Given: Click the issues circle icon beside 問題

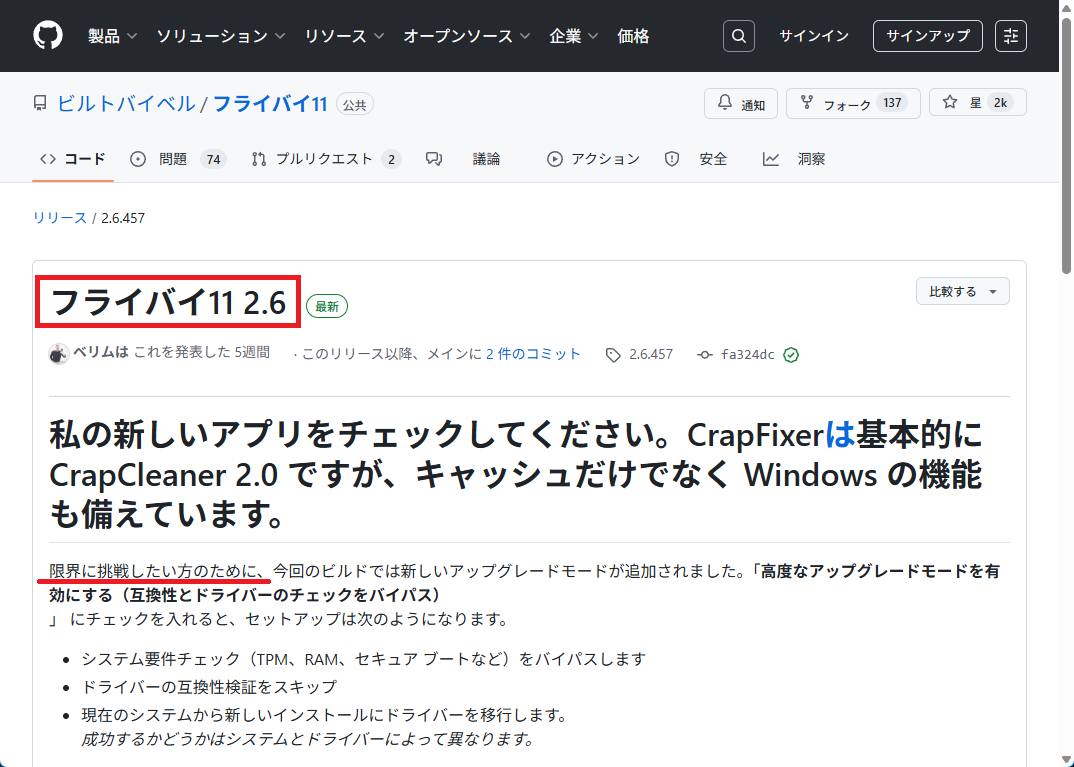Looking at the screenshot, I should pyautogui.click(x=138, y=159).
